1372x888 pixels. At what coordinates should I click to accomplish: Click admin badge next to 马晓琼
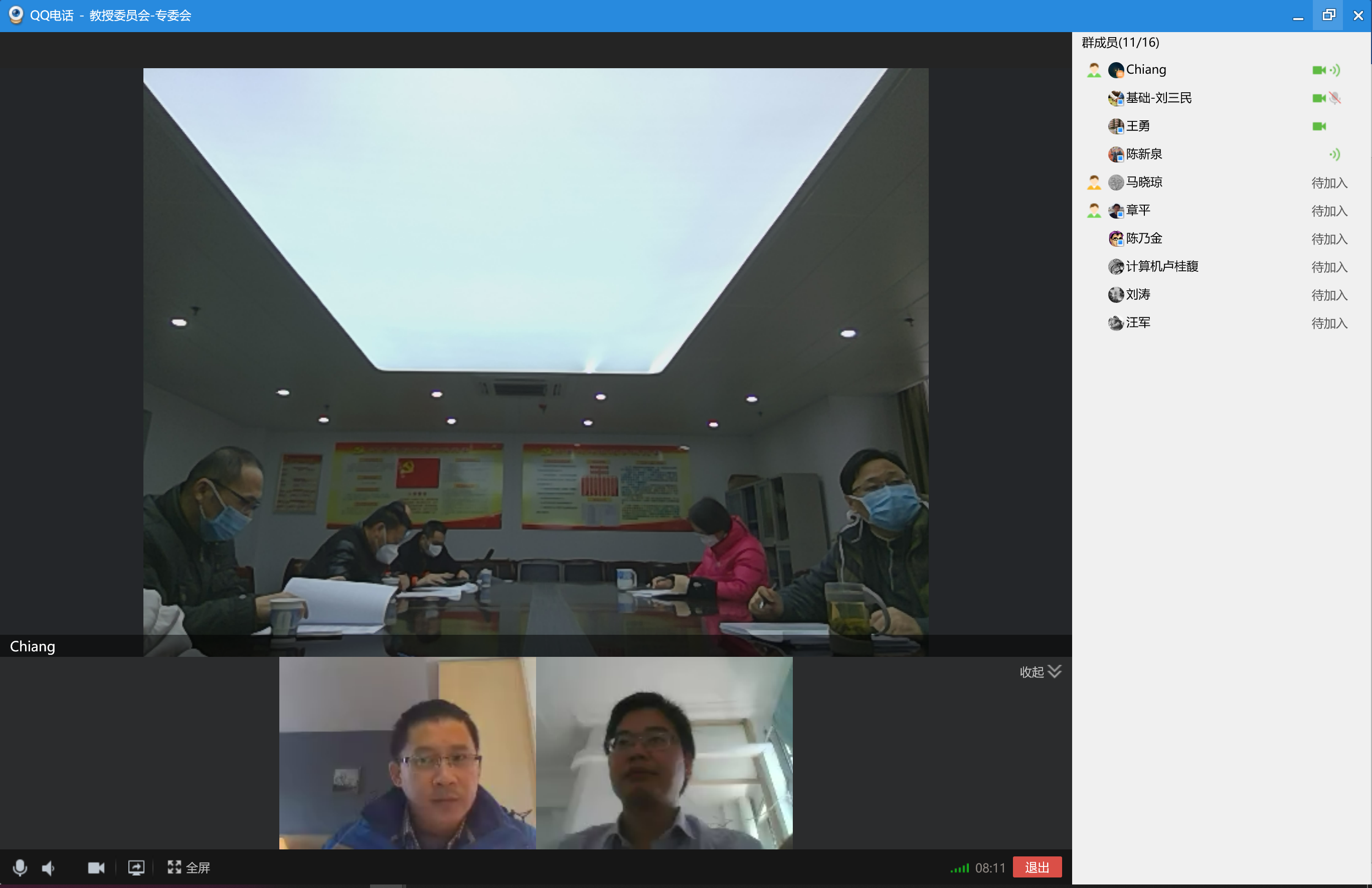coord(1094,183)
